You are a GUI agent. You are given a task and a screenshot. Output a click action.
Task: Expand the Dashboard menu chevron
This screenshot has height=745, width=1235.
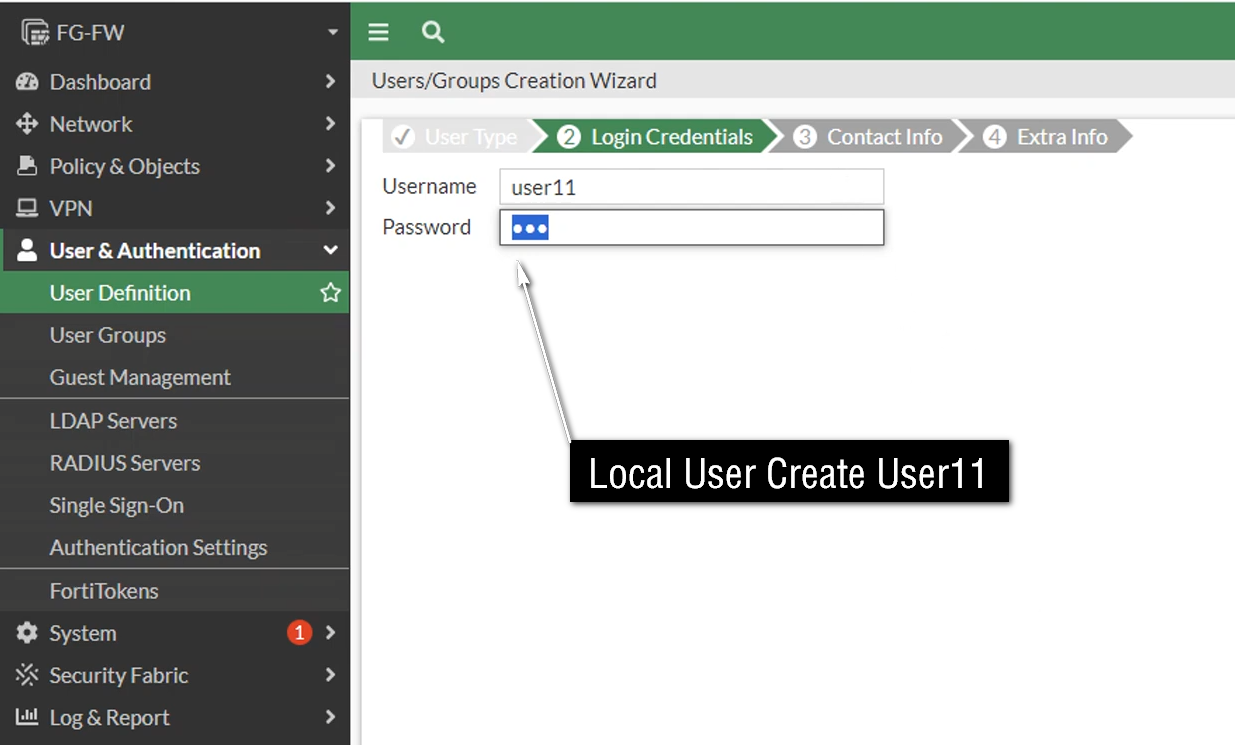(330, 82)
